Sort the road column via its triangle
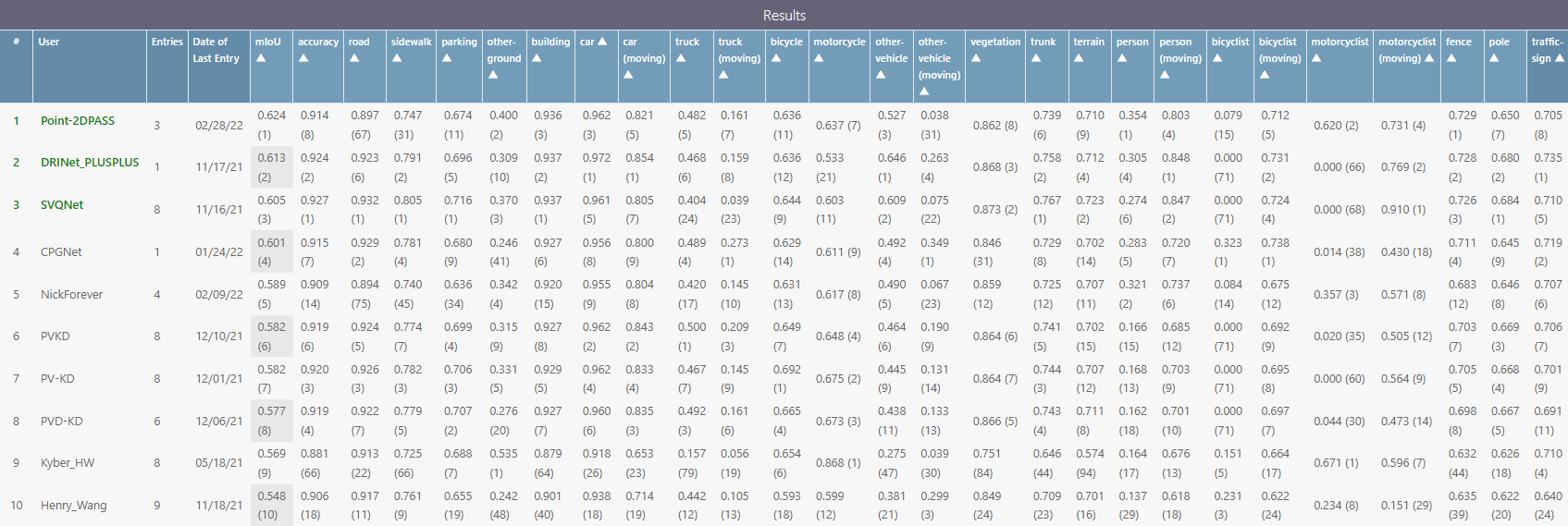This screenshot has height=526, width=1568. pyautogui.click(x=354, y=58)
